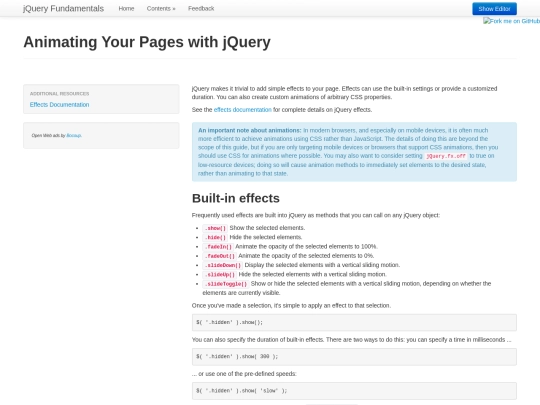Click the .hide() code label
Screen dimensions: 540x405
[215, 237]
